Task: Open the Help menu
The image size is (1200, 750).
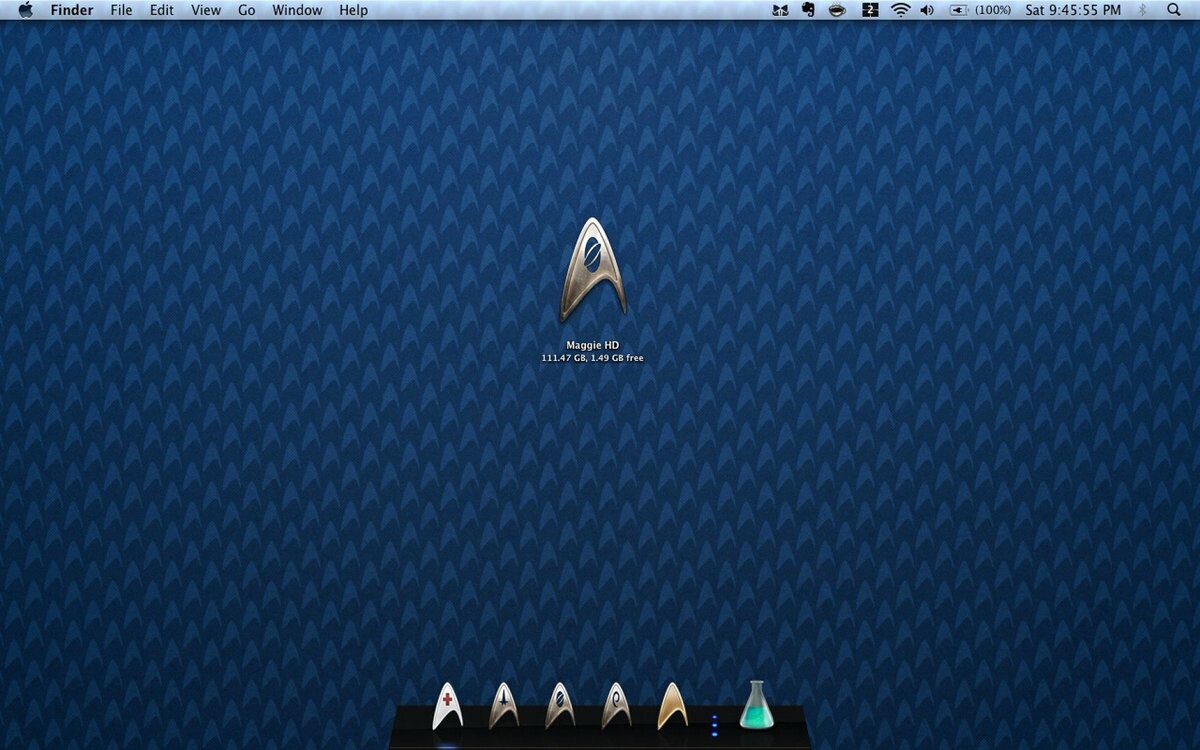Action: [353, 10]
